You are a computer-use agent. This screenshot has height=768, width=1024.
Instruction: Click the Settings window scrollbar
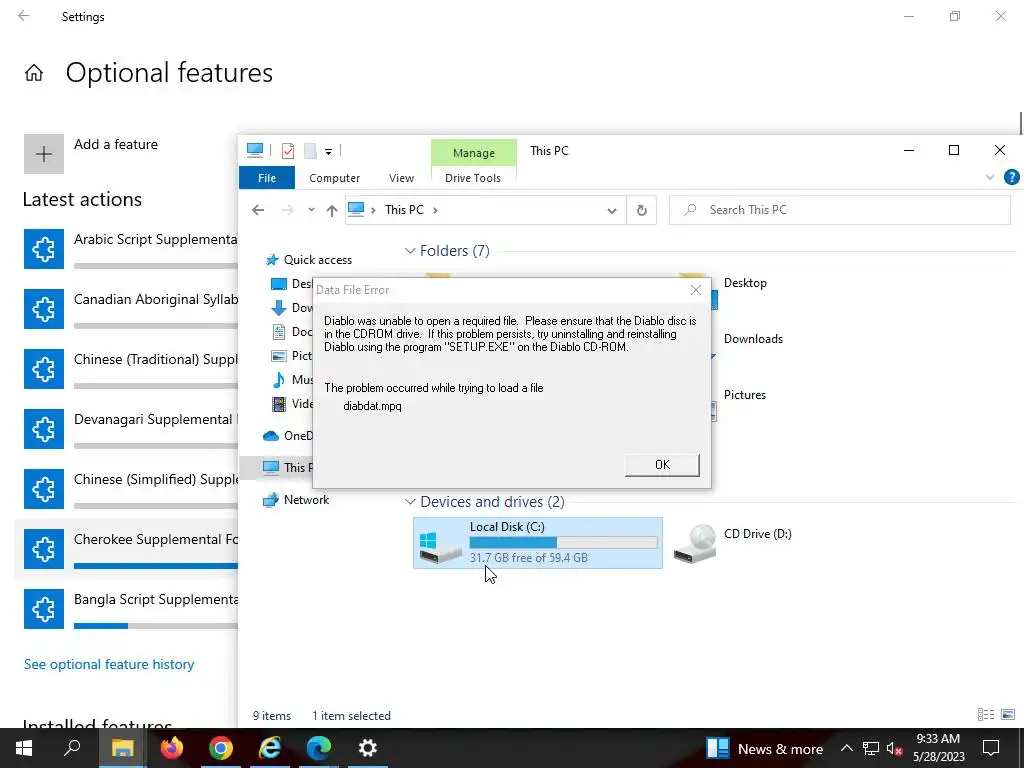click(1021, 123)
